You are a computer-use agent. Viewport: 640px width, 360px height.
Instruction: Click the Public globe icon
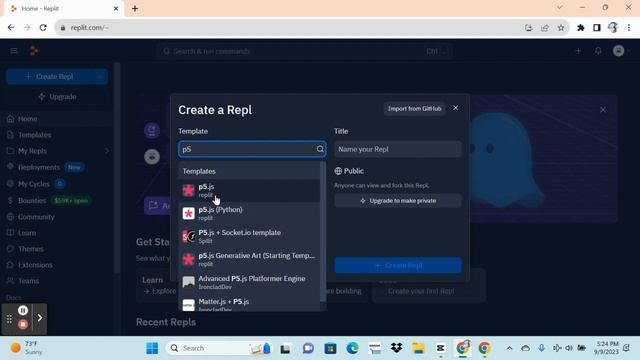pyautogui.click(x=338, y=171)
